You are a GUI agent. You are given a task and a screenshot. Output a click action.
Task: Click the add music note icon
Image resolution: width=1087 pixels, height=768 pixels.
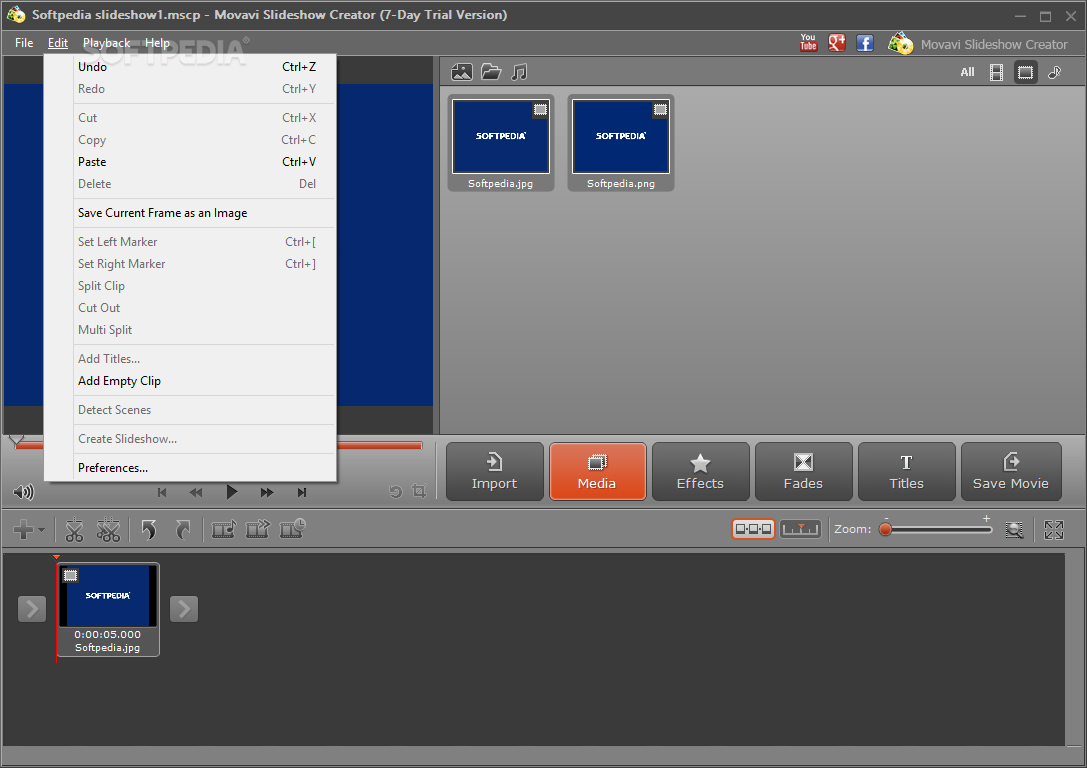pyautogui.click(x=519, y=72)
